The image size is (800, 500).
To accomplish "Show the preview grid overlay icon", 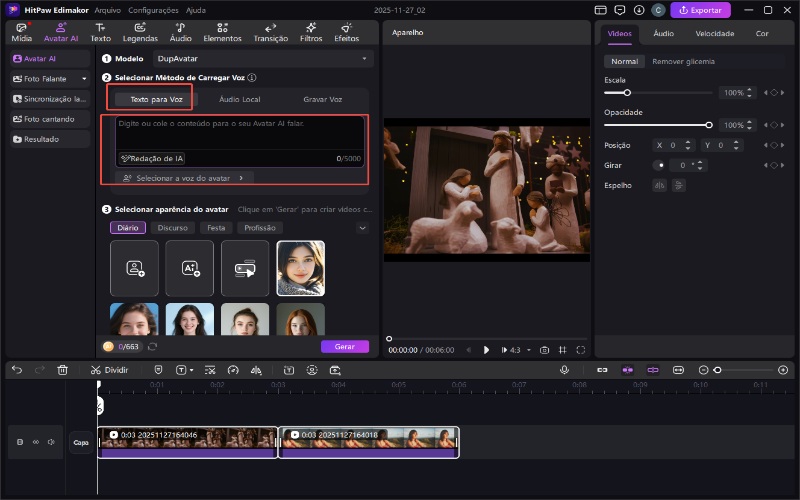I will (x=562, y=350).
